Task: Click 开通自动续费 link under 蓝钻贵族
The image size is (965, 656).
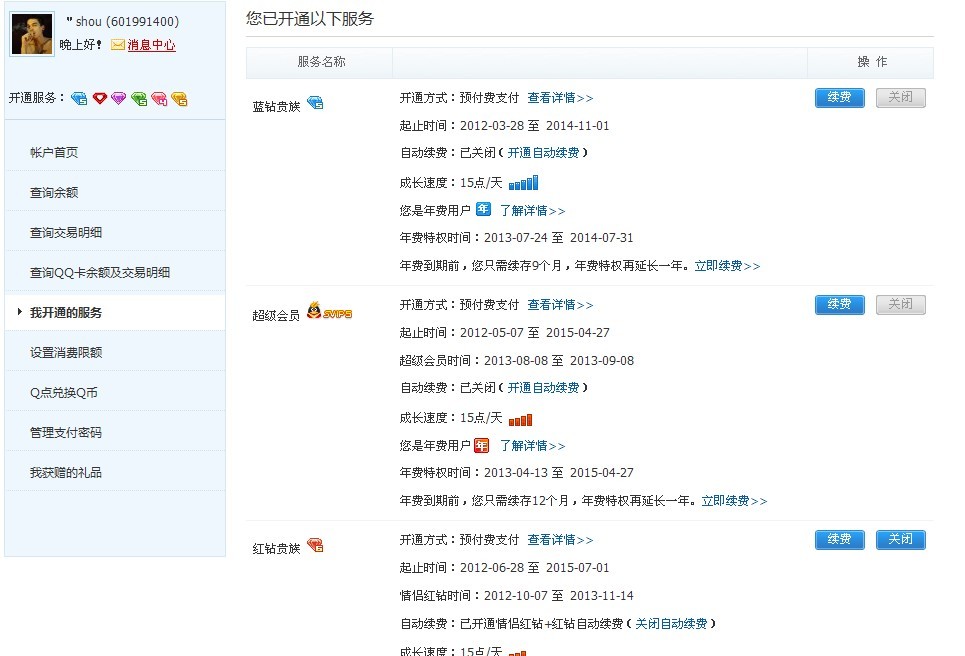Action: (x=543, y=153)
